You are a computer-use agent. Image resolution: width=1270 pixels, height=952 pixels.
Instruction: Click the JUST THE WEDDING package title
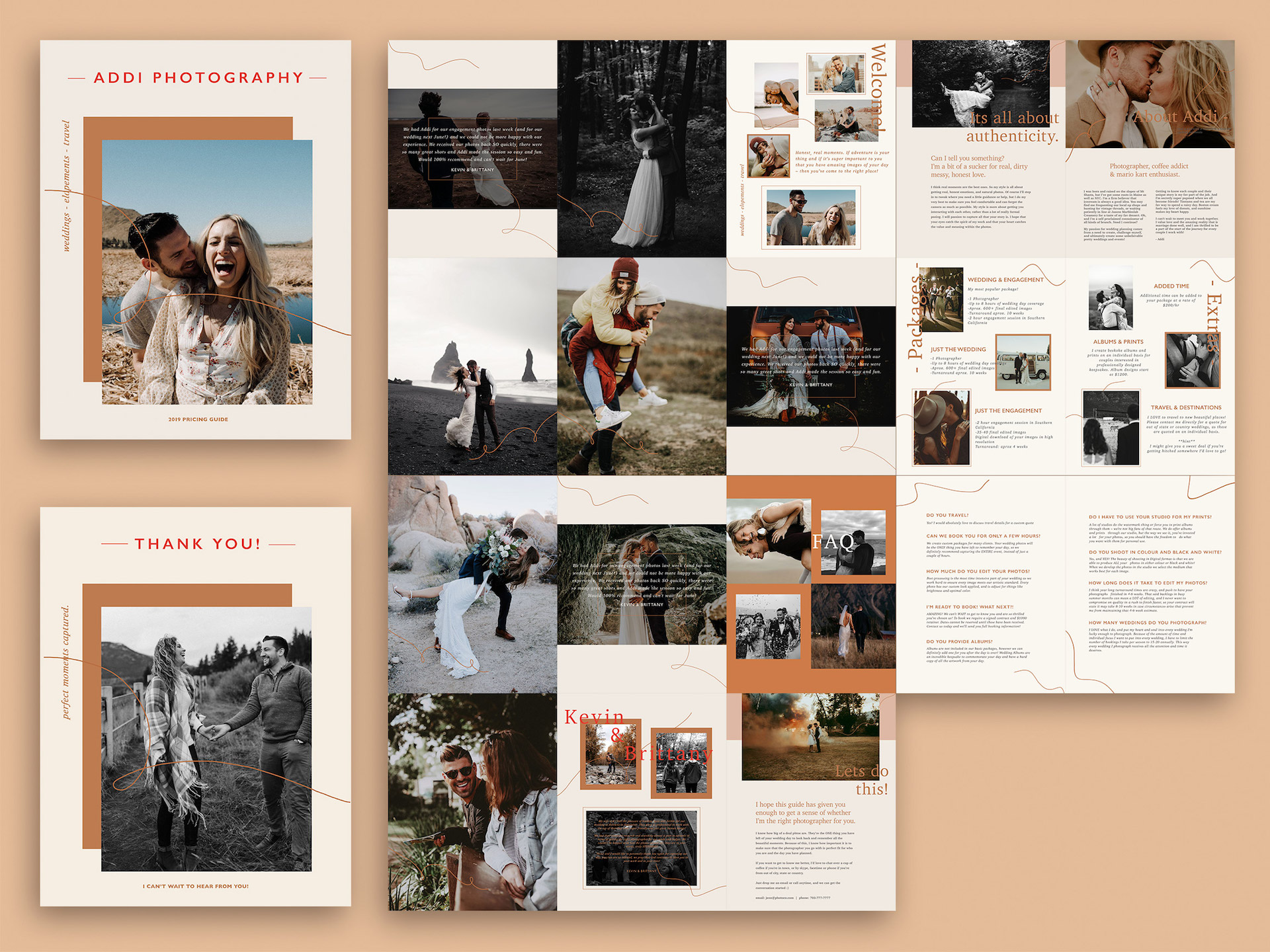pos(958,349)
